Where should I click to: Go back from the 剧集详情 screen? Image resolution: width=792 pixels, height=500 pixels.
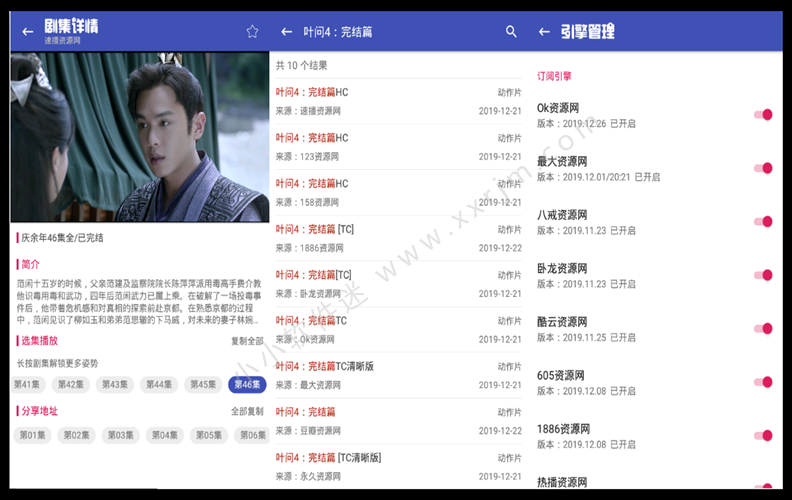point(28,32)
